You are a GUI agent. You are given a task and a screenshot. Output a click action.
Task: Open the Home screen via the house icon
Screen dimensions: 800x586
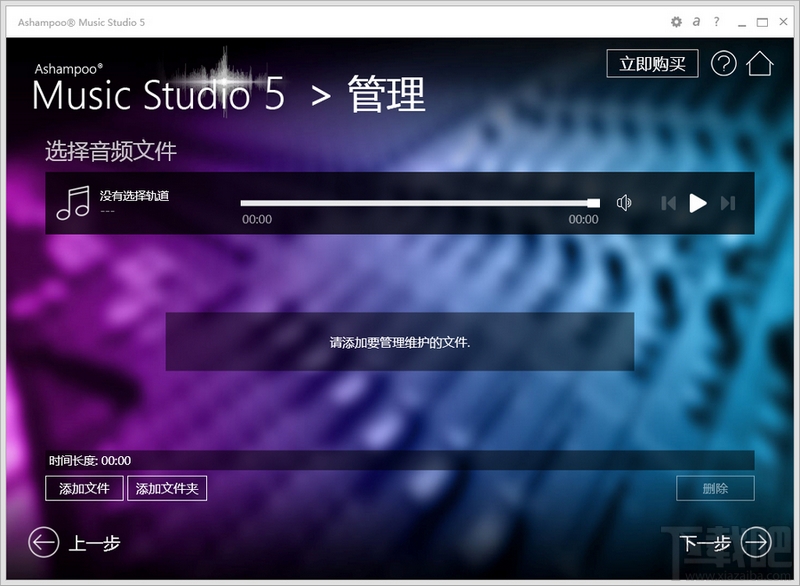759,62
